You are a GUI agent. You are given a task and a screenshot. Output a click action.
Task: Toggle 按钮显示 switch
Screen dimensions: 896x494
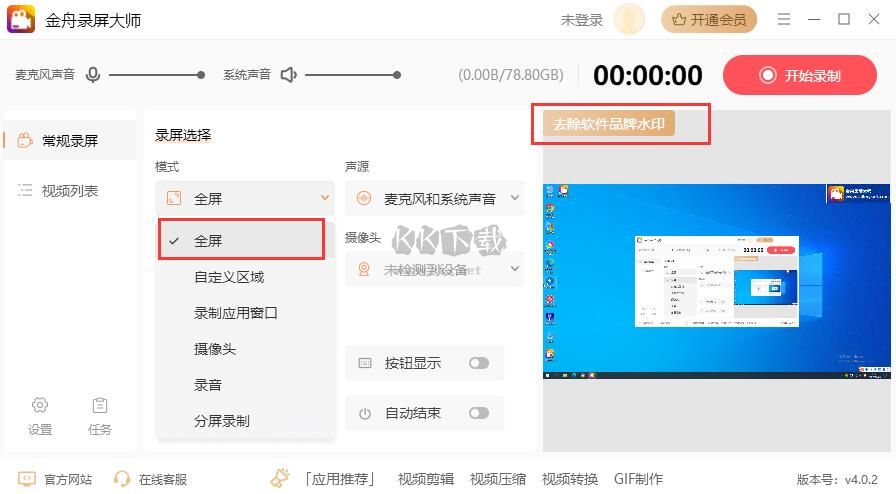pos(479,363)
